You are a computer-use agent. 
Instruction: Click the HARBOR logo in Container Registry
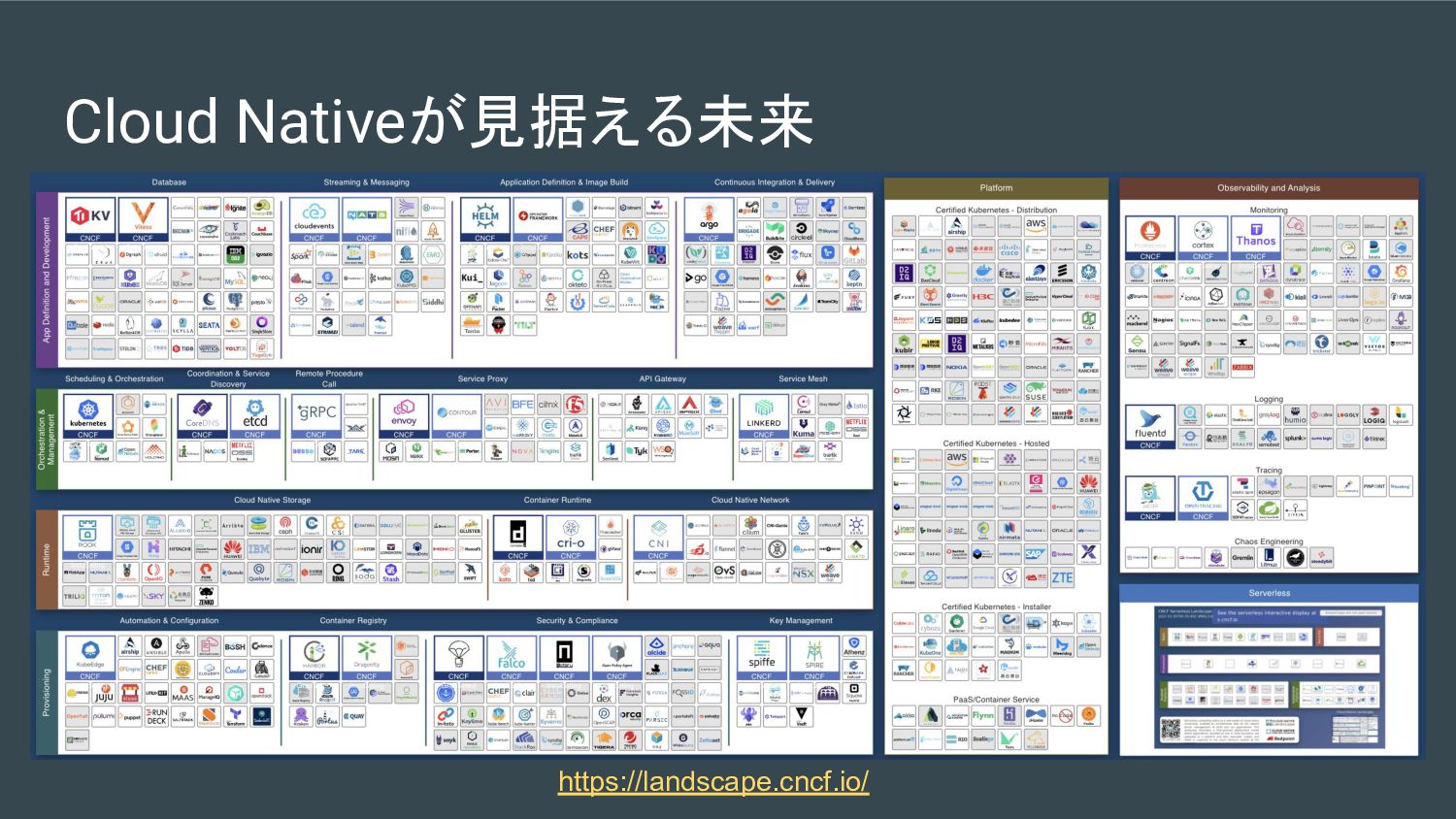tap(314, 658)
